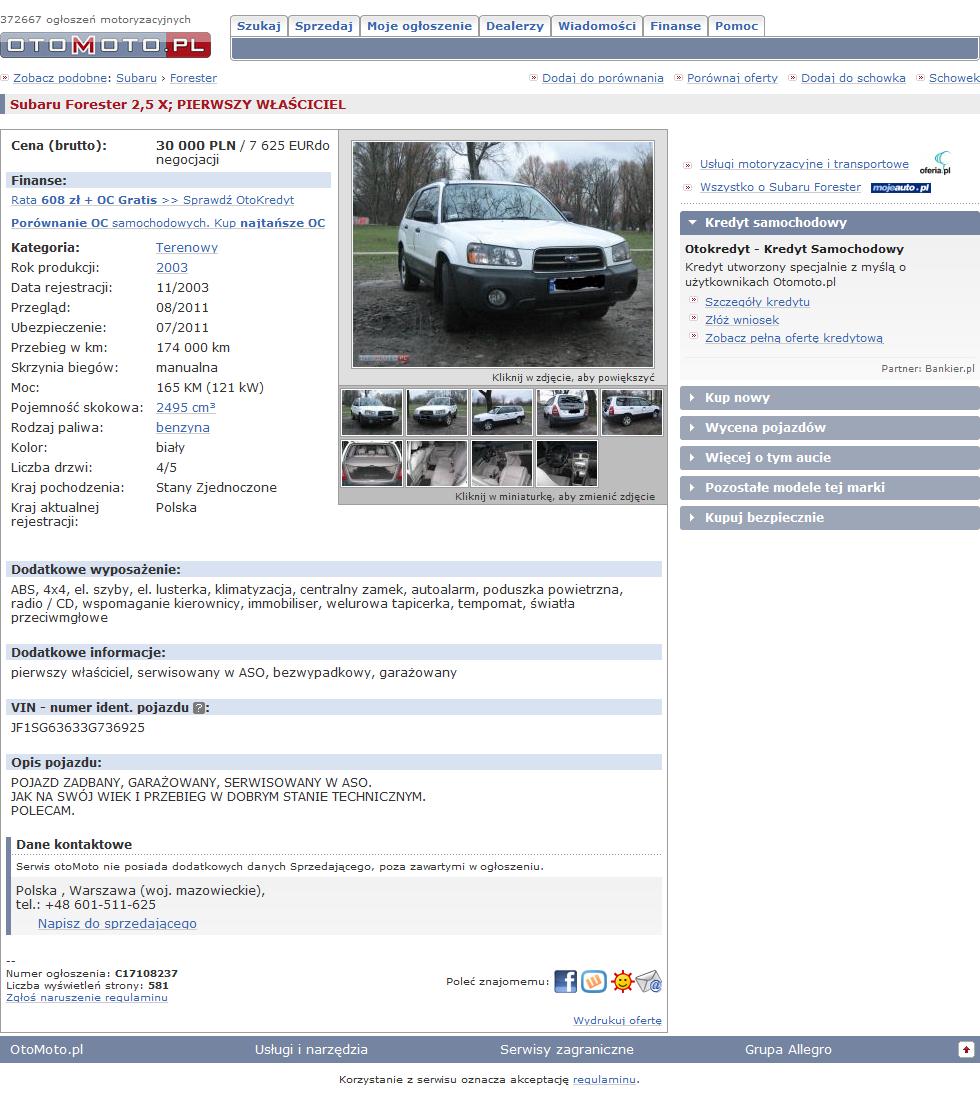
Task: Collapse the Kredyt samochodowy panel
Action: point(830,223)
